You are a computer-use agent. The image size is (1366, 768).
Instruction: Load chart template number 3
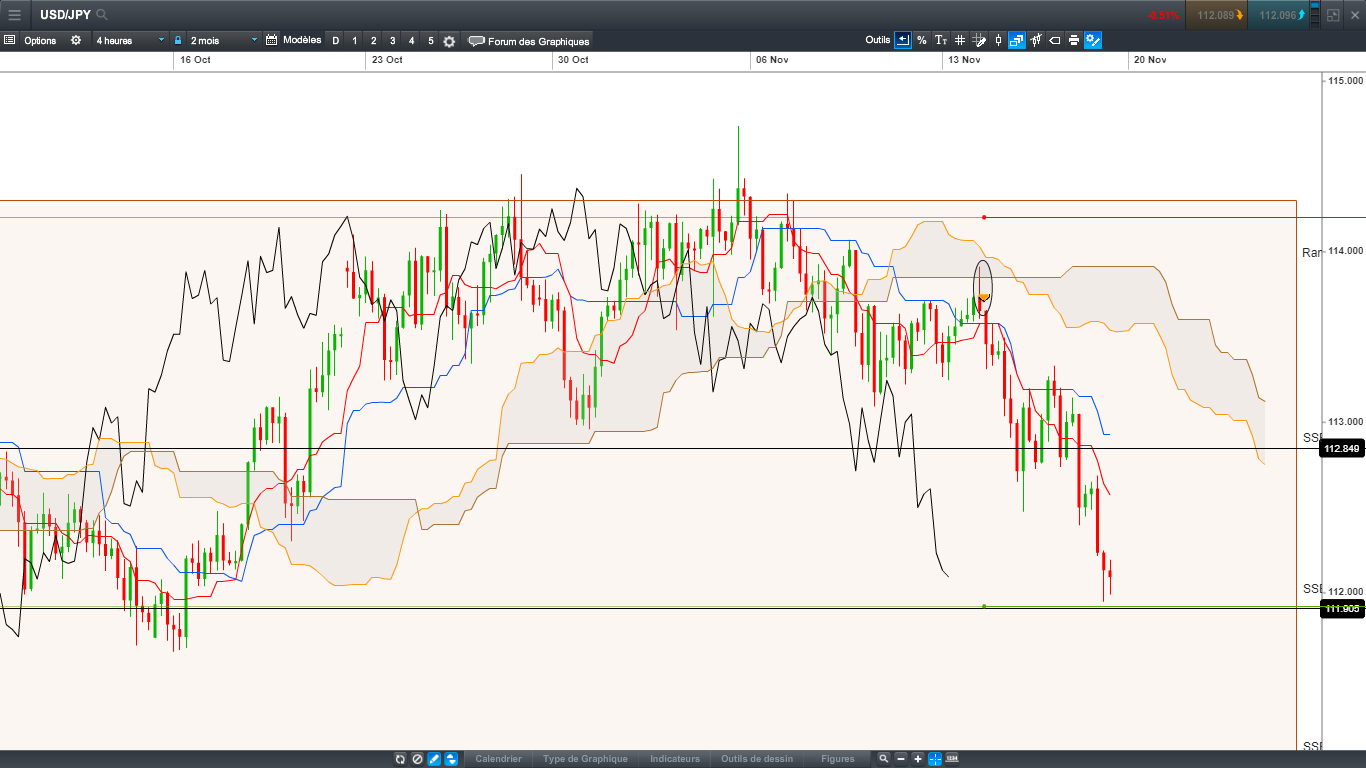[392, 41]
